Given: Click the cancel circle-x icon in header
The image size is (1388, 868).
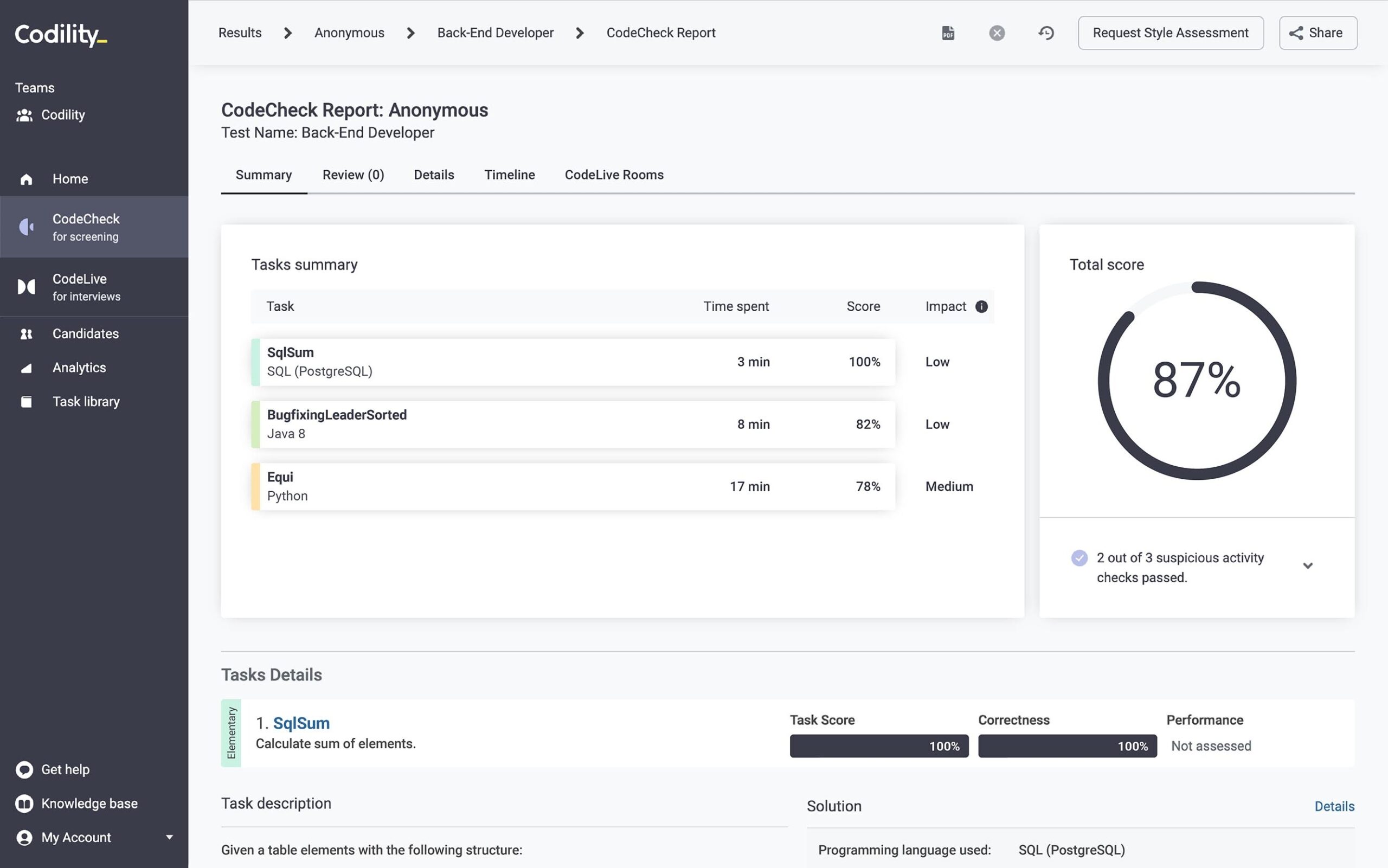Looking at the screenshot, I should point(997,33).
